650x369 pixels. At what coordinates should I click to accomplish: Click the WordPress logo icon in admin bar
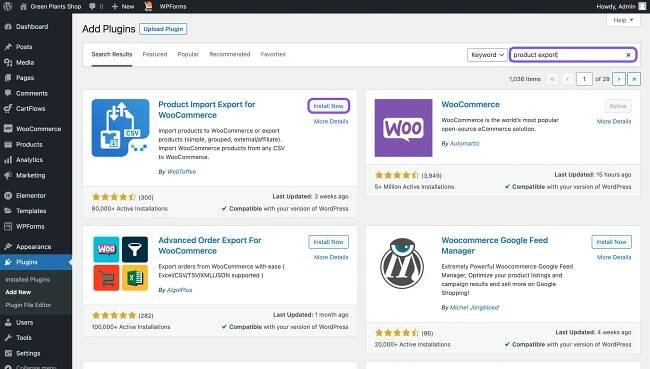tap(7, 6)
